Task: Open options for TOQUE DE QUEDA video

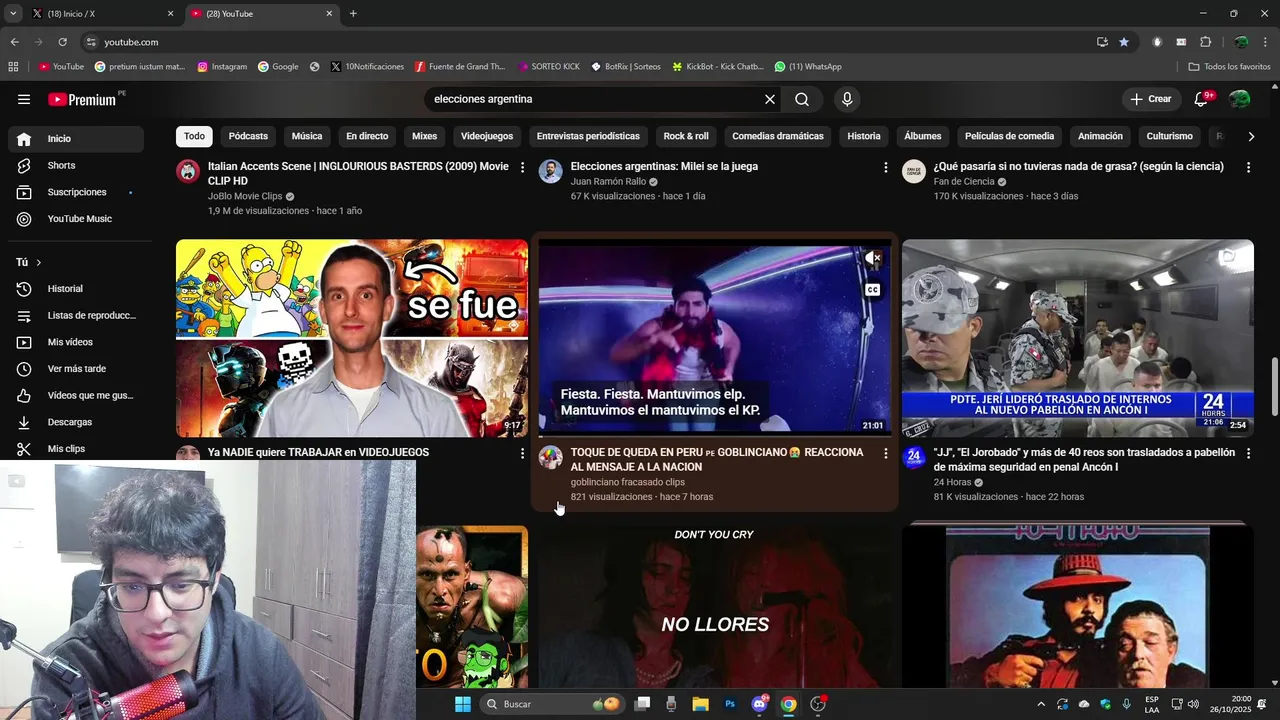Action: 885,453
